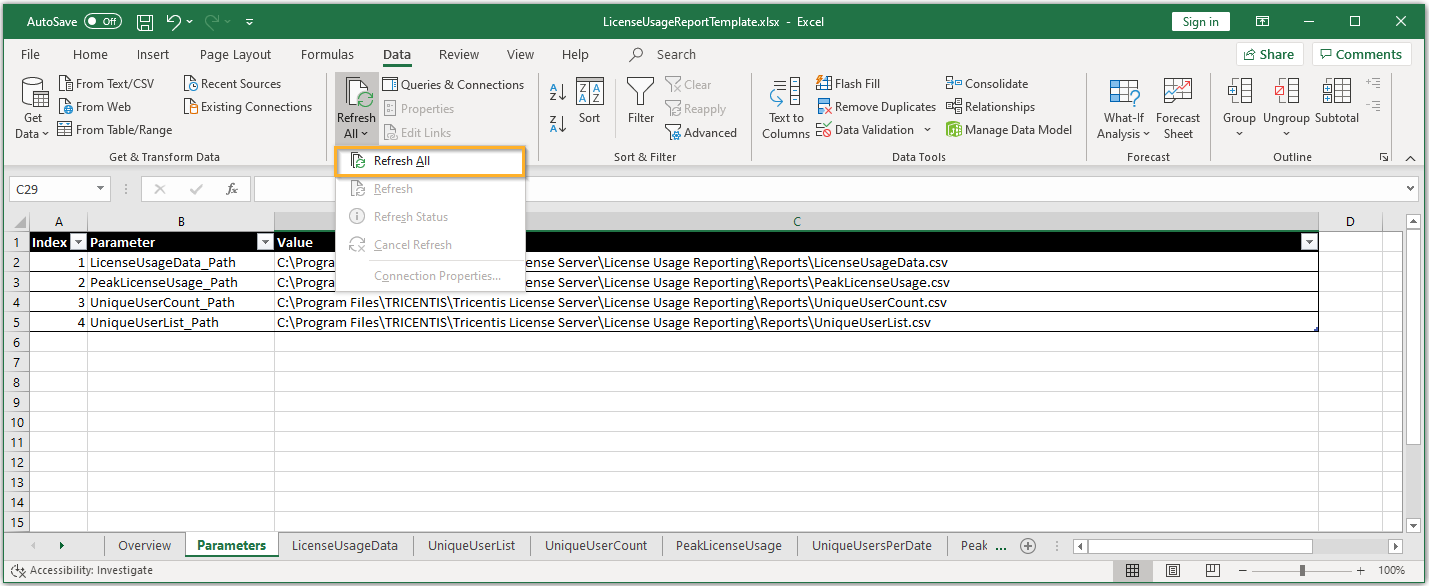The image size is (1429, 586).
Task: Click the Flash Fill icon
Action: pyautogui.click(x=825, y=84)
